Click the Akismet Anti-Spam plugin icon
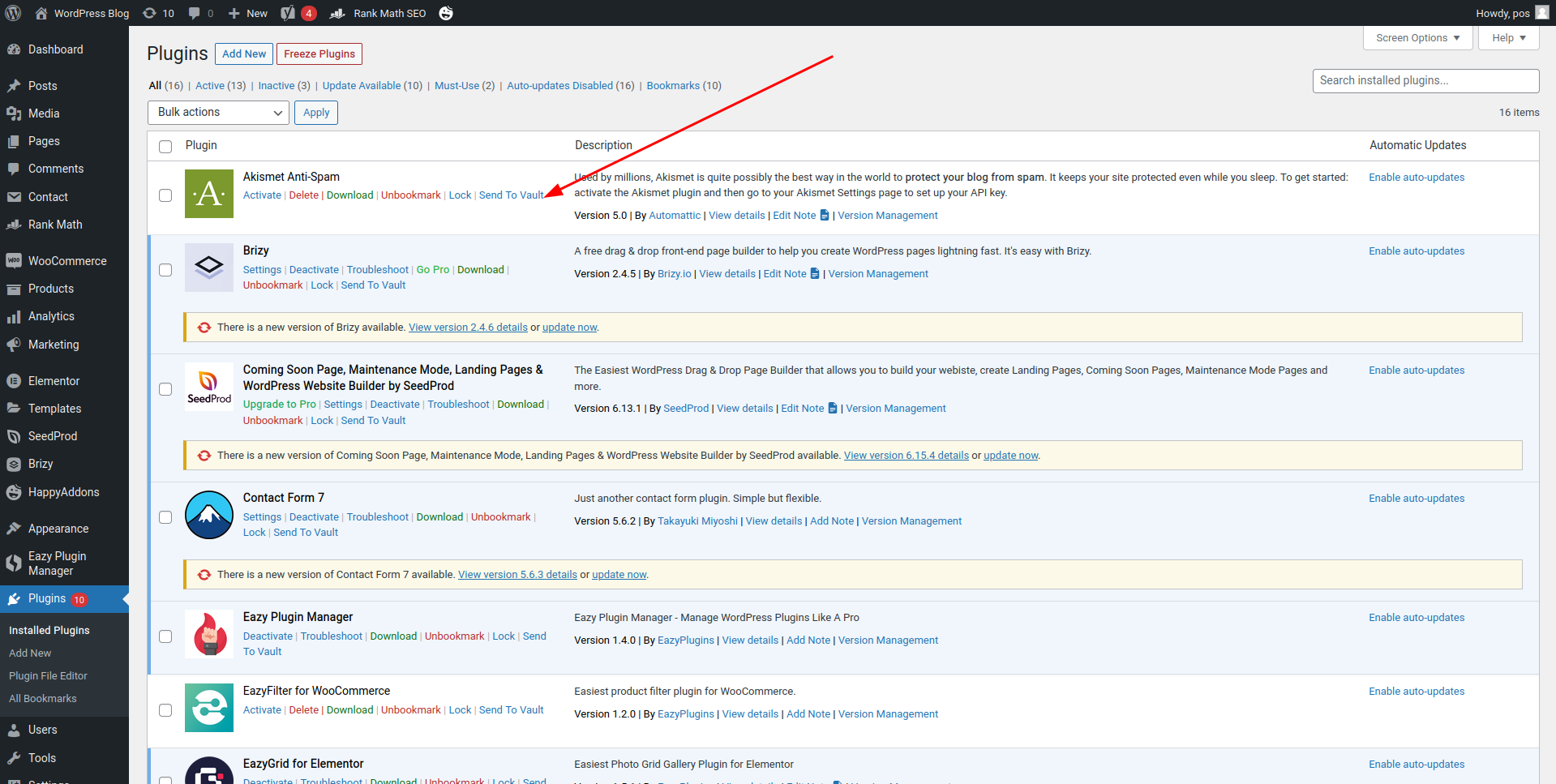Screen dimensions: 1556x784 [x=209, y=194]
